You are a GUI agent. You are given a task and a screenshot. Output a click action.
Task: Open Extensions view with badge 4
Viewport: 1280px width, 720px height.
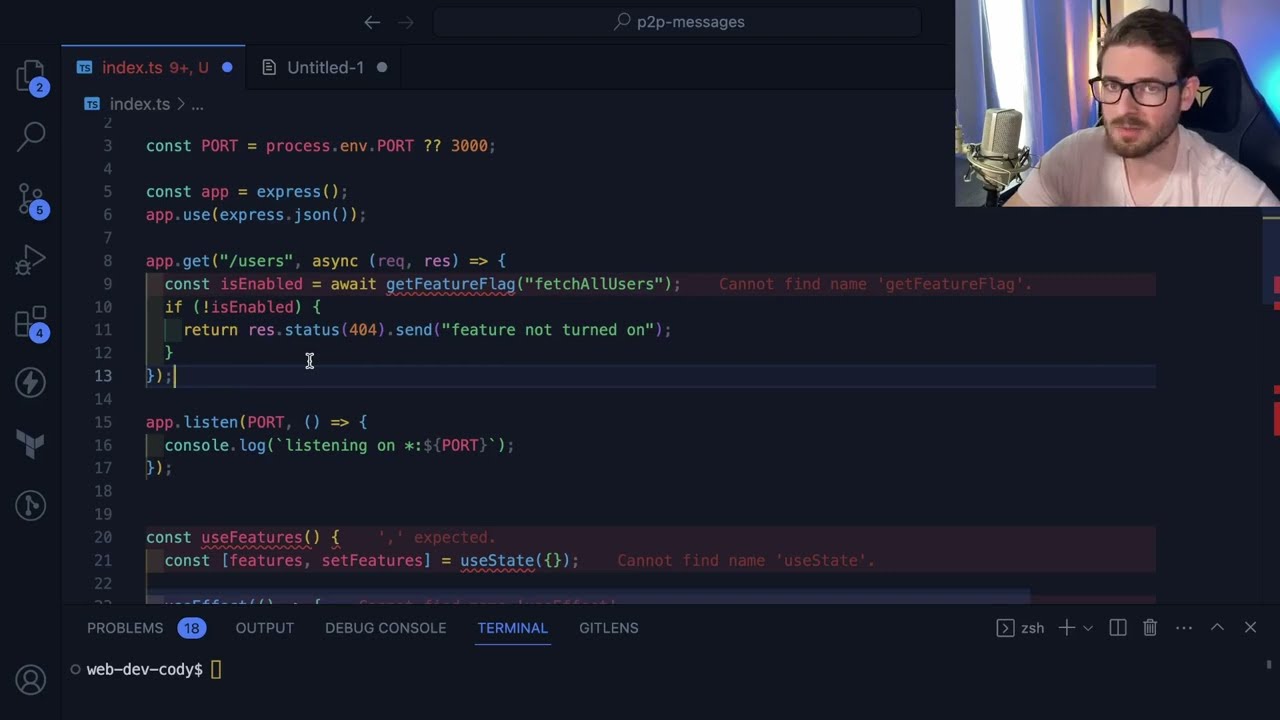point(31,322)
